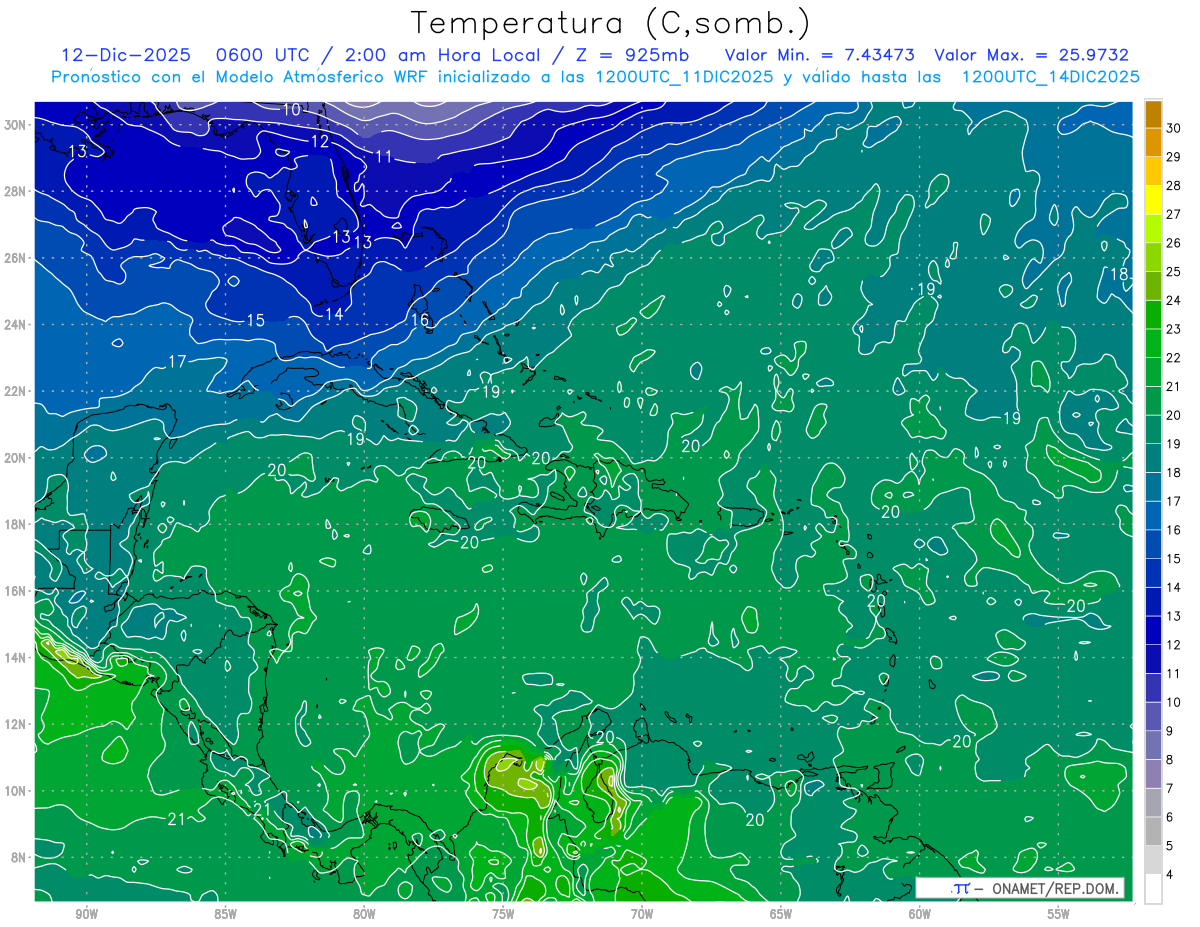Click the 12N latitude axis label
This screenshot has width=1200, height=927.
pos(15,724)
